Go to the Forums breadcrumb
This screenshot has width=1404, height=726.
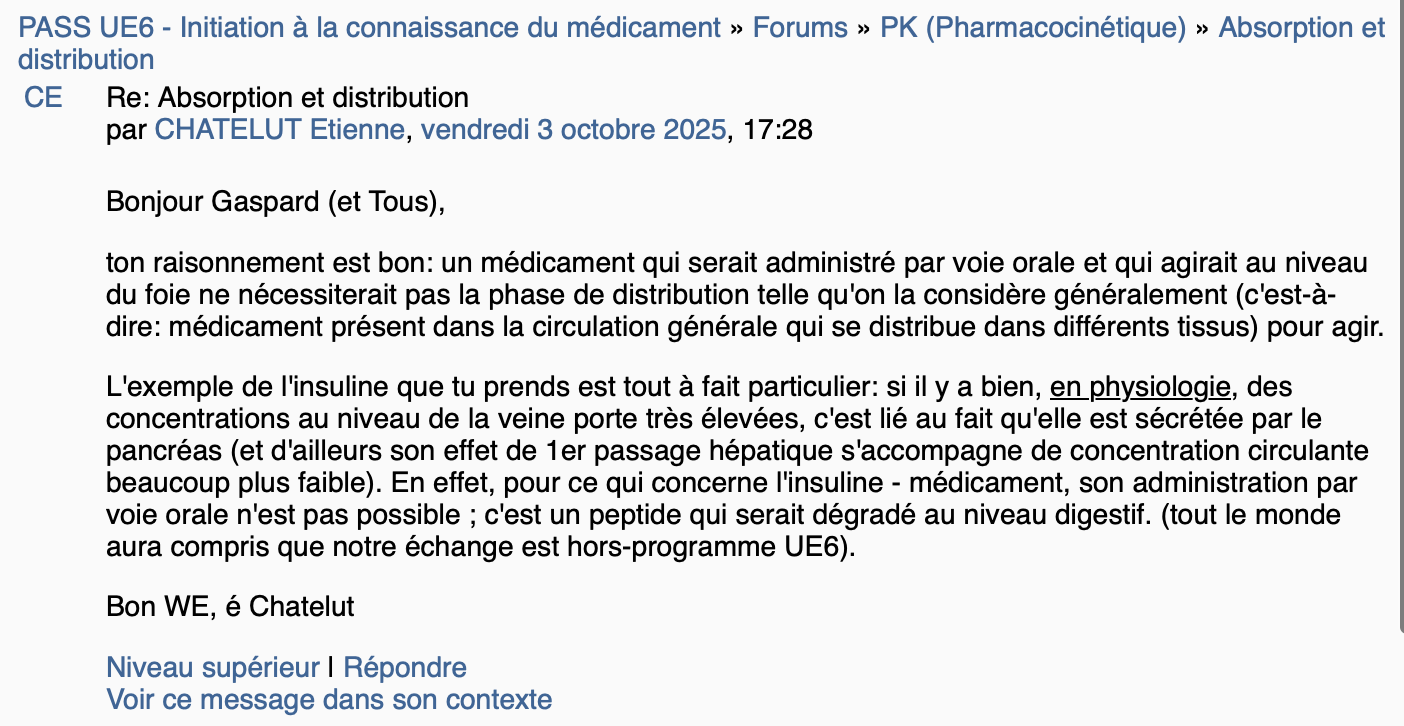click(800, 27)
